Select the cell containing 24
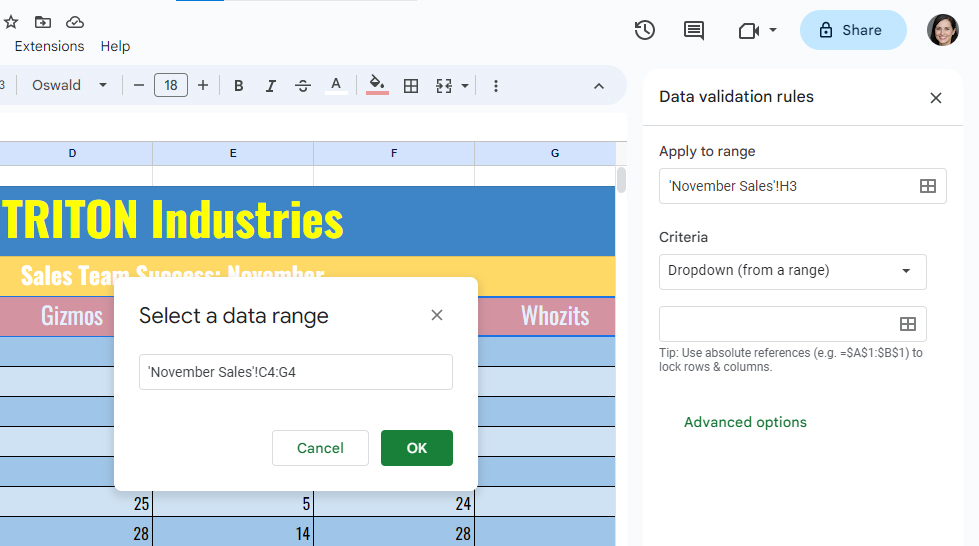The height and width of the screenshot is (546, 979). [x=394, y=503]
